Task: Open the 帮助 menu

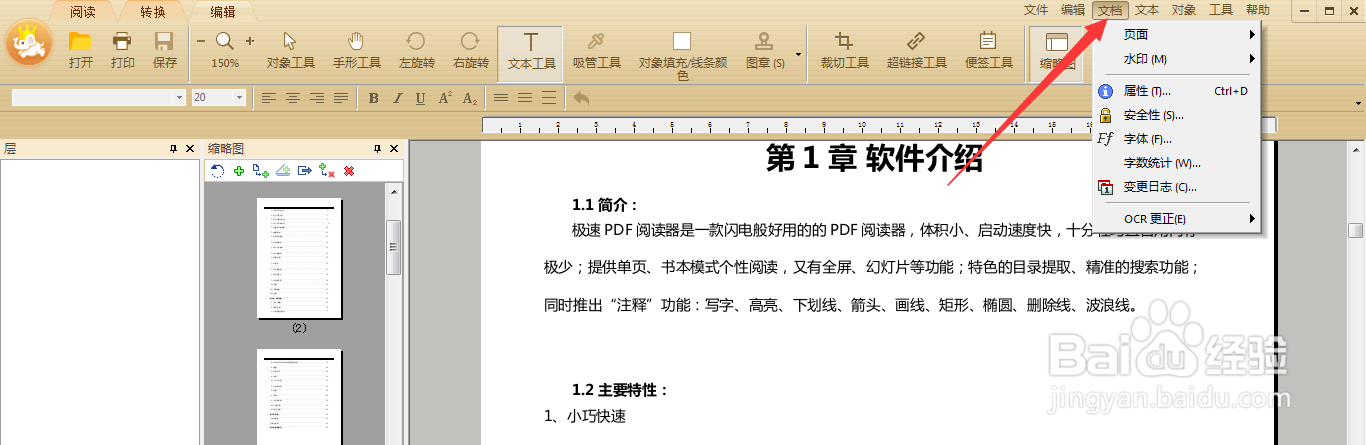Action: pyautogui.click(x=1258, y=10)
